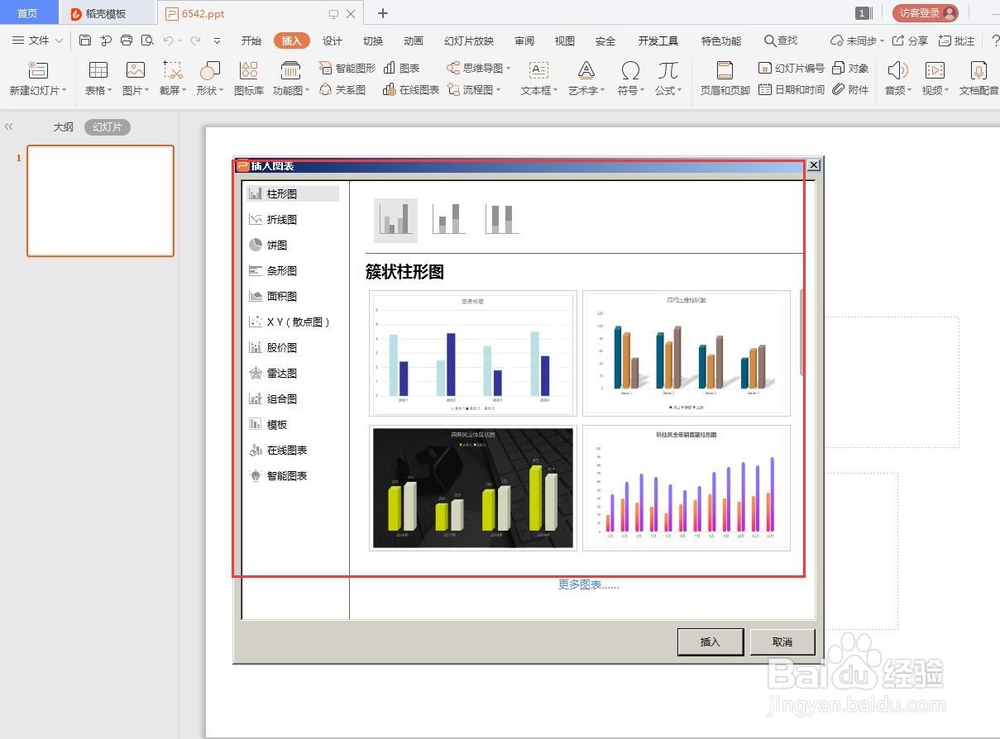Viewport: 1000px width, 739px height.
Task: Click the Audio icon
Action: (897, 70)
